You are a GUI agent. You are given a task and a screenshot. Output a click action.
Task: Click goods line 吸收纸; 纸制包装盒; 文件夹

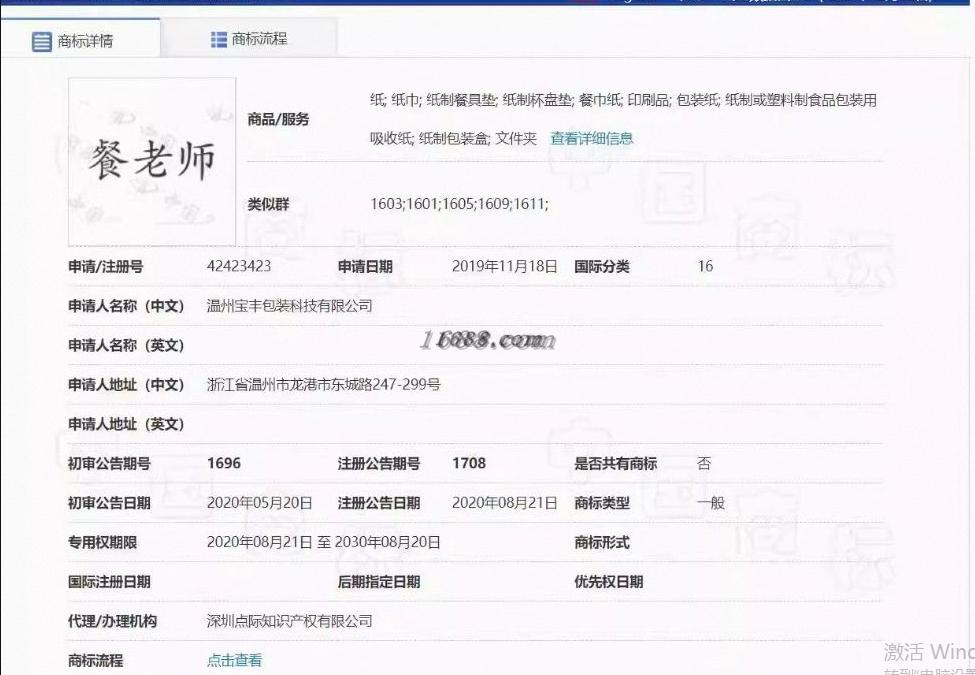click(453, 139)
